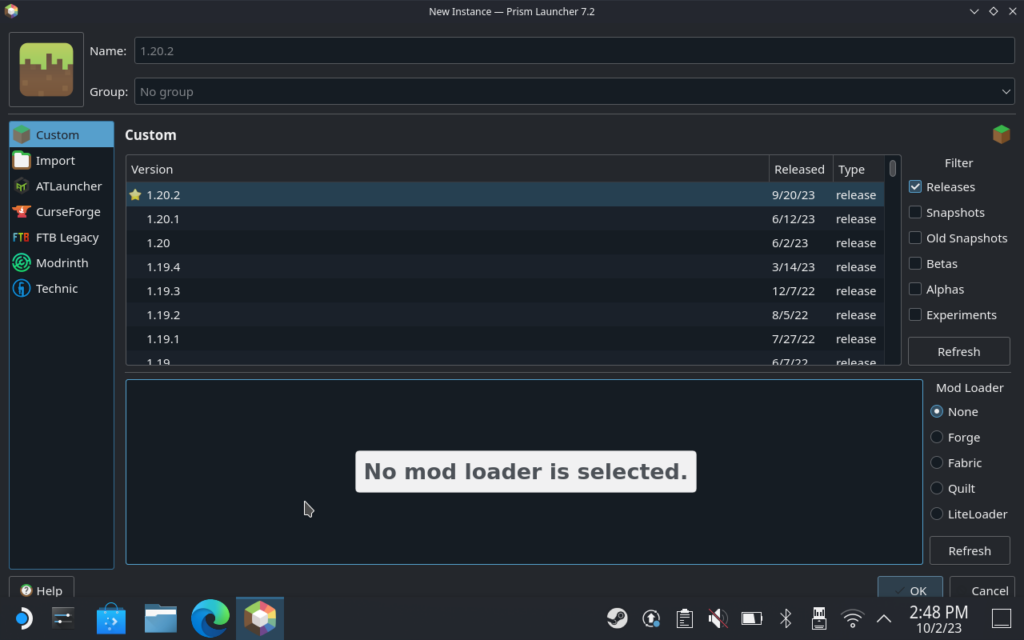Enable the Experiments filter
The width and height of the screenshot is (1024, 640).
click(915, 315)
